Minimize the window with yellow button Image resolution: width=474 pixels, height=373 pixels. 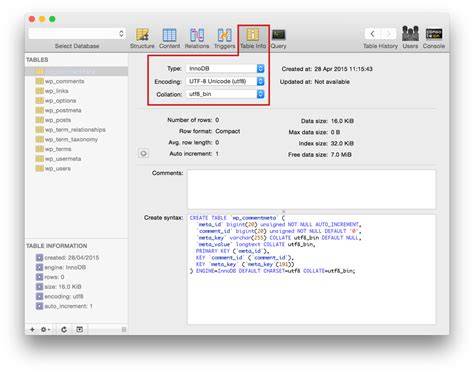click(x=42, y=19)
